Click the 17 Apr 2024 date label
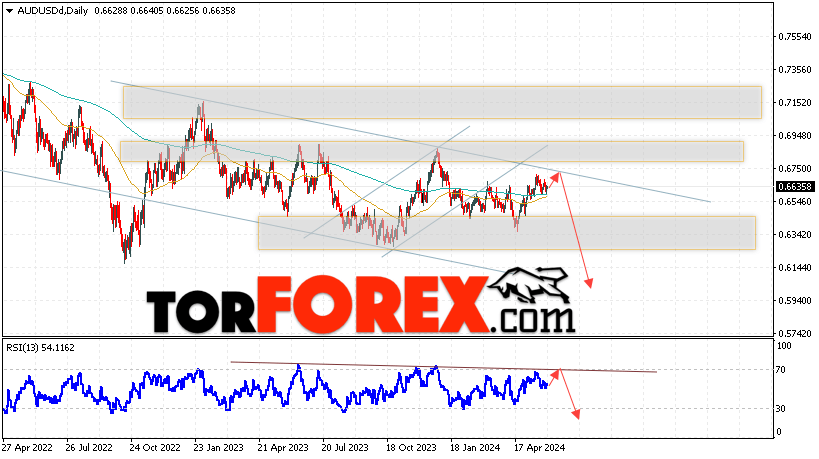This screenshot has height=459, width=819. tap(540, 448)
